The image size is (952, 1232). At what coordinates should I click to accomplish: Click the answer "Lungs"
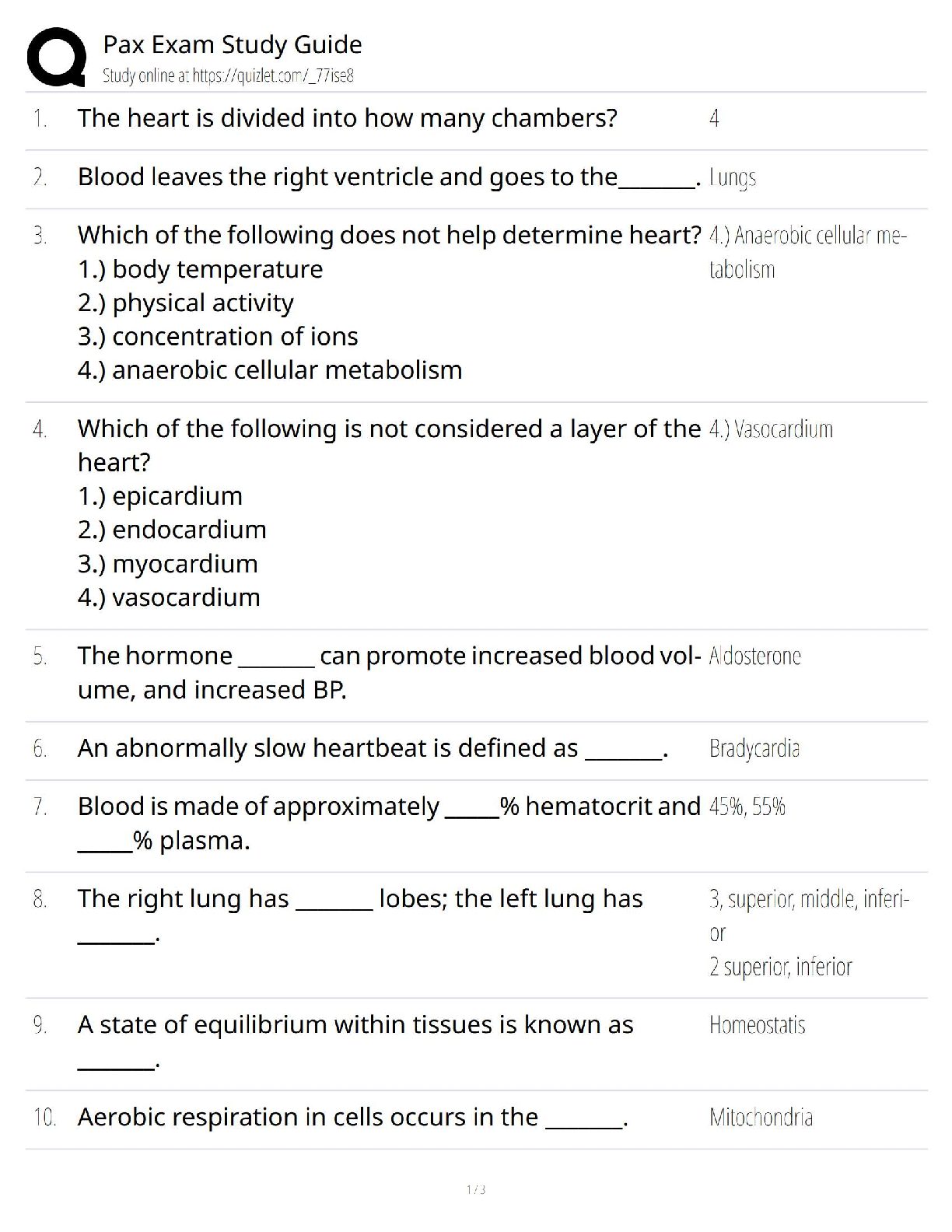pos(733,177)
